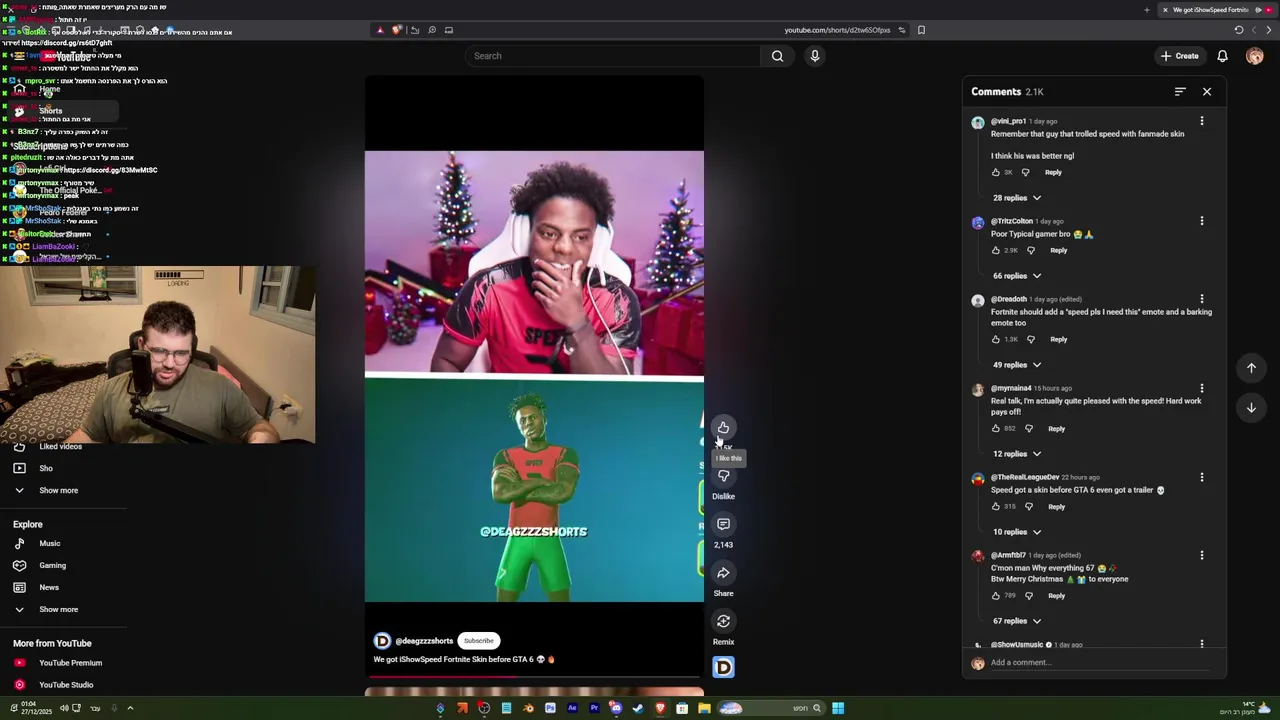
Task: Expand 67 replies under @Armftbl7 comment
Action: click(1017, 621)
